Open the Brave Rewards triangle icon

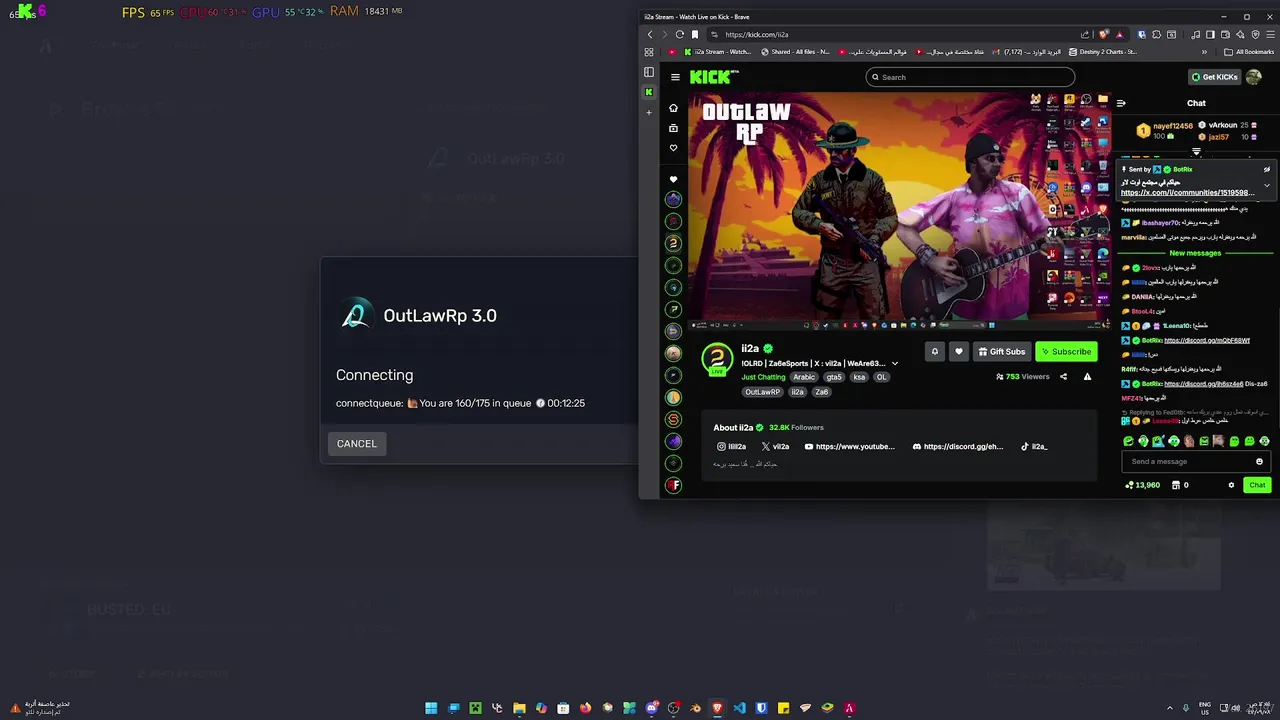coord(1119,34)
